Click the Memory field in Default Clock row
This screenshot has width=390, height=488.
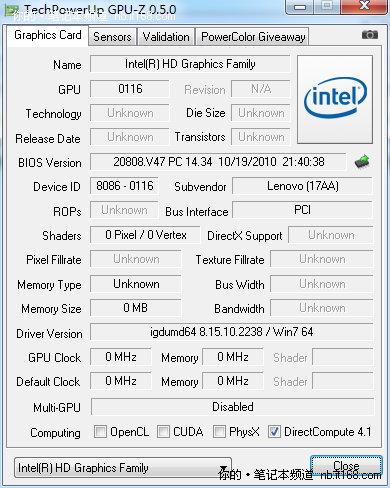pyautogui.click(x=233, y=381)
